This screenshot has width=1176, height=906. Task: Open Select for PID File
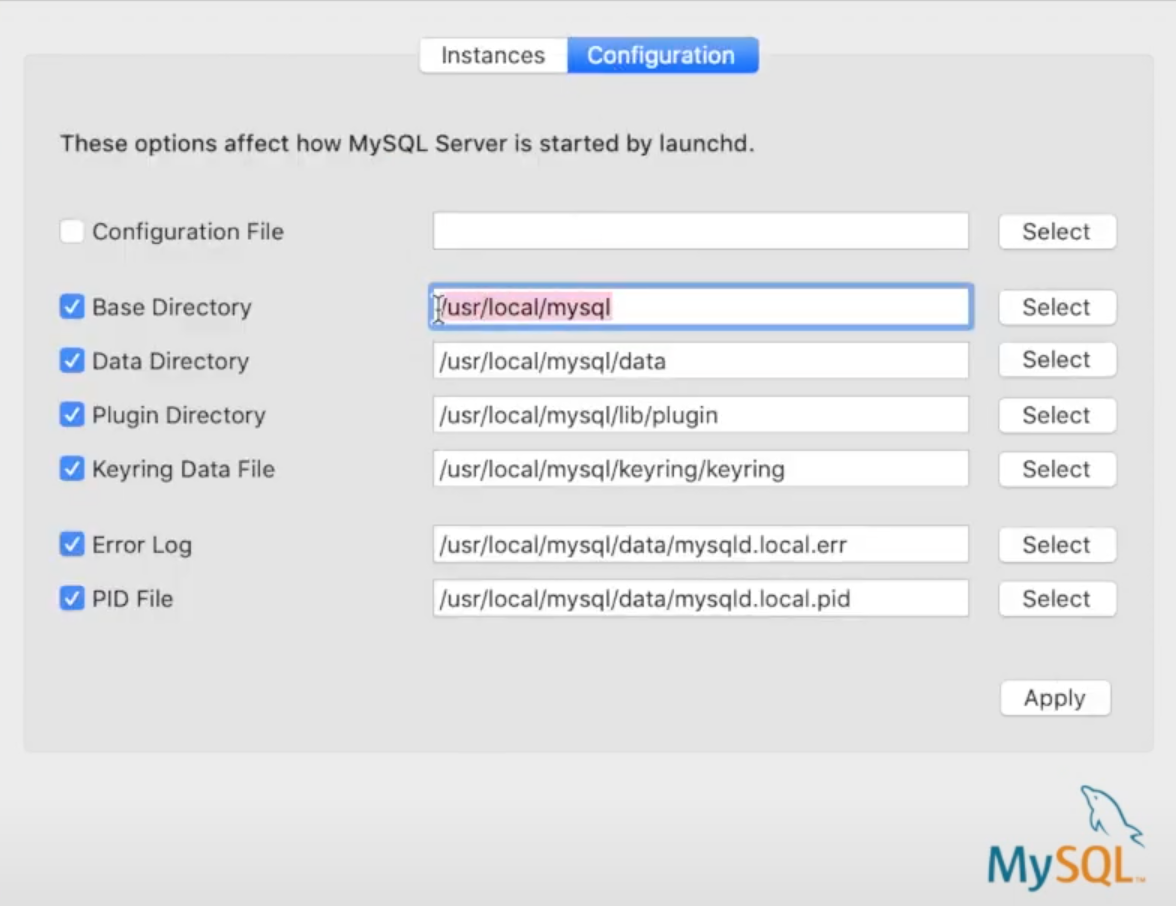click(1057, 599)
